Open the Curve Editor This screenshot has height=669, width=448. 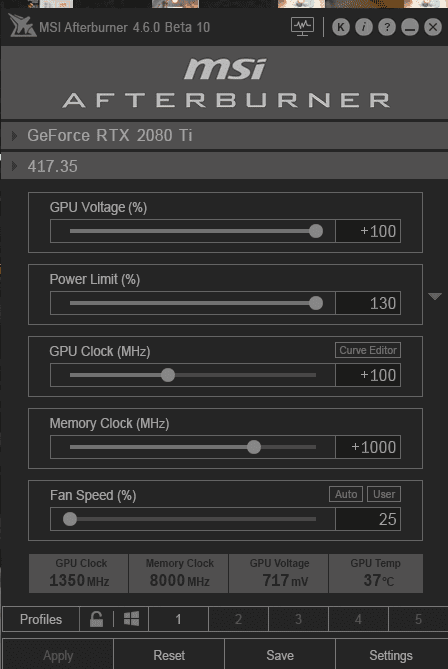click(368, 350)
